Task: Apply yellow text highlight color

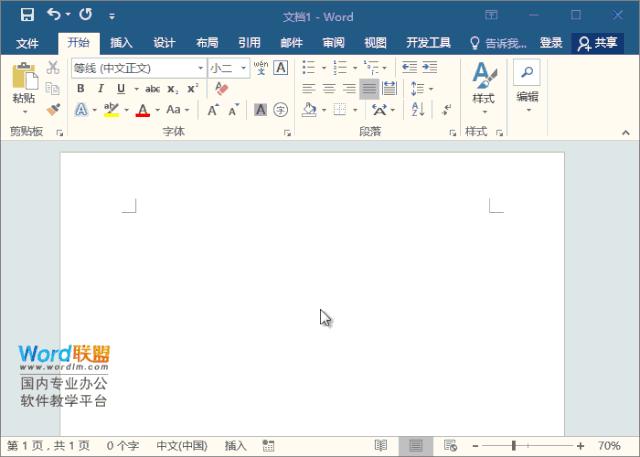Action: pos(111,110)
